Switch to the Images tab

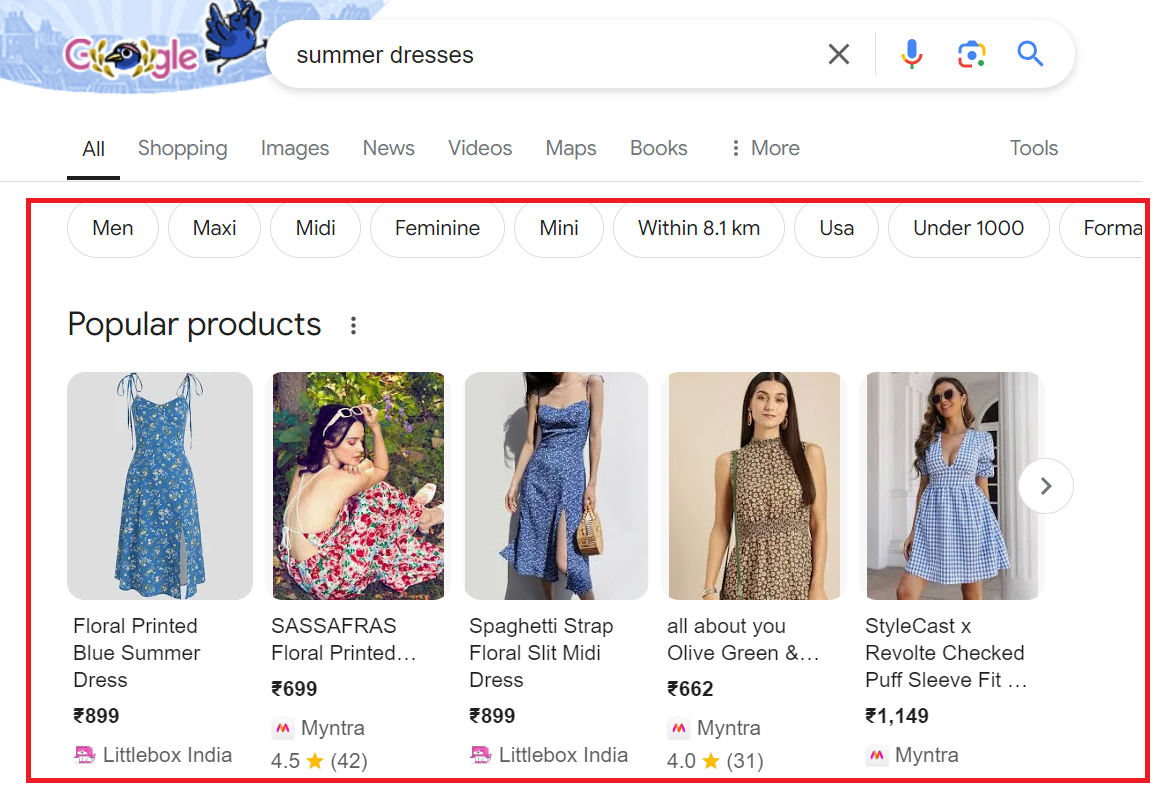294,148
